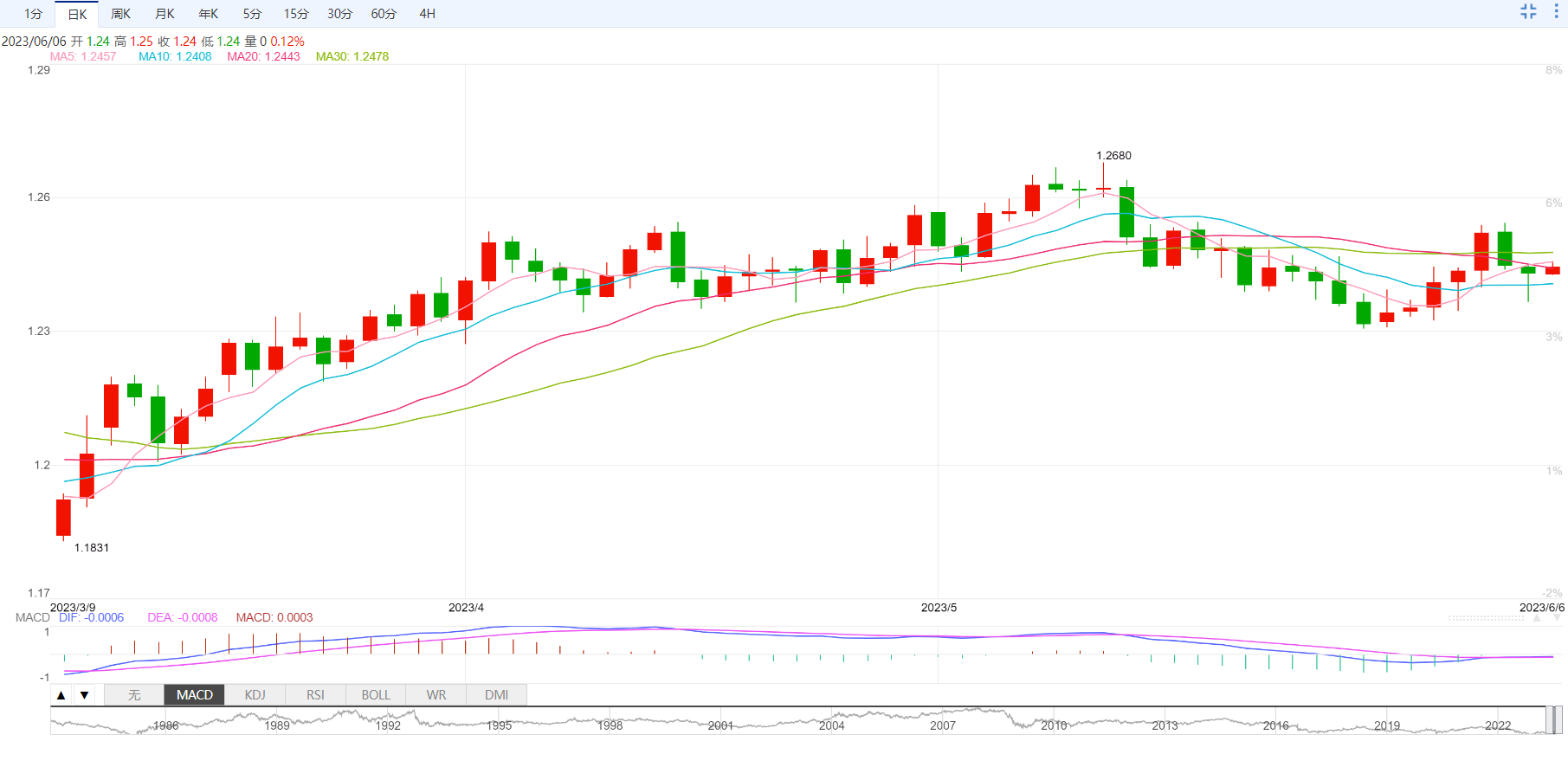Image resolution: width=1568 pixels, height=767 pixels.
Task: Click the 2023/3/9 start date label
Action: coord(73,608)
